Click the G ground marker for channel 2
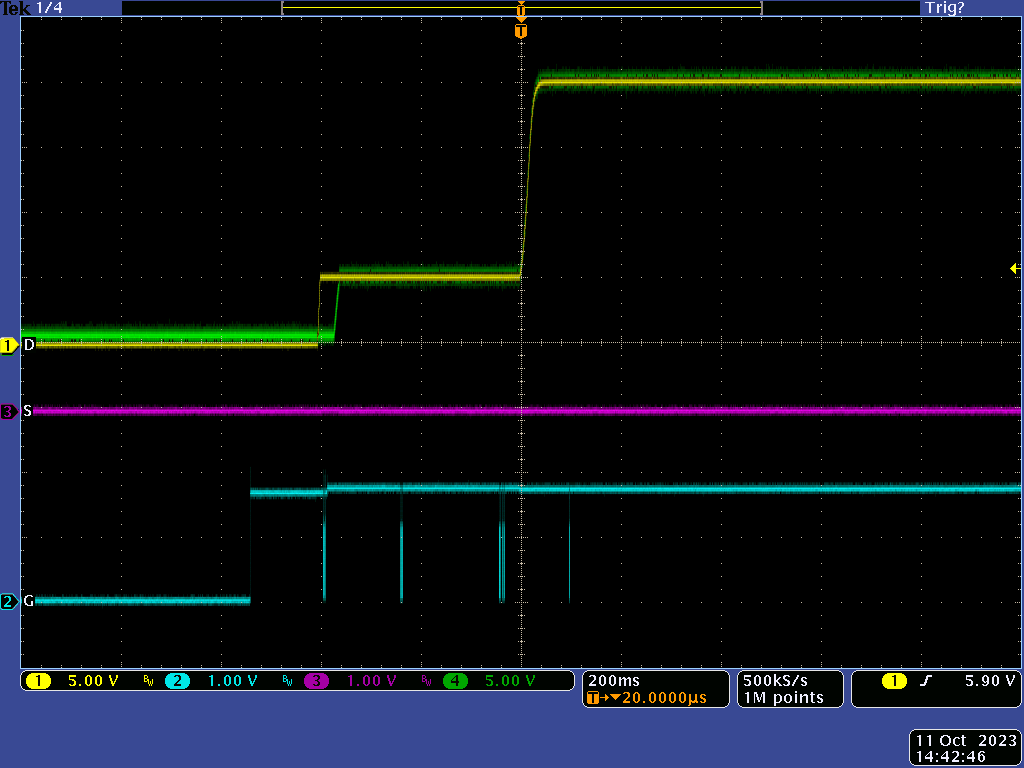The height and width of the screenshot is (768, 1024). point(27,600)
